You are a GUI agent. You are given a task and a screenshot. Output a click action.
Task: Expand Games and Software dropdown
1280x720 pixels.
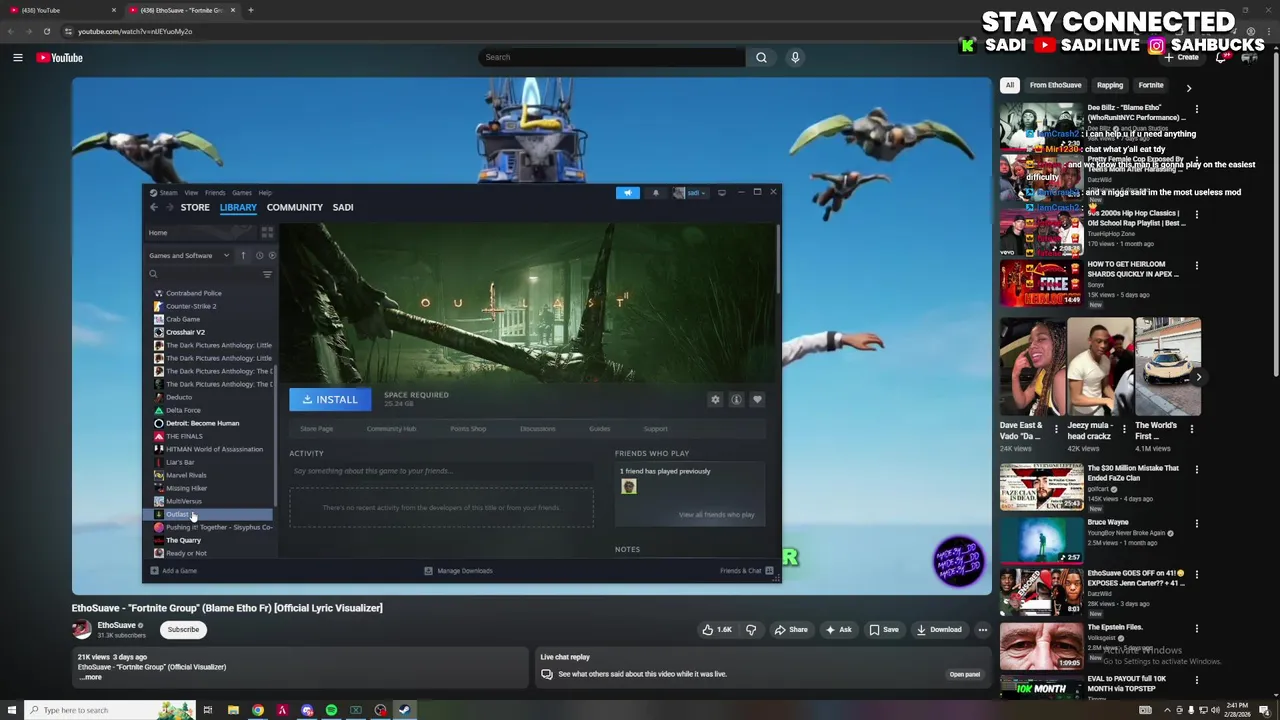pyautogui.click(x=189, y=256)
